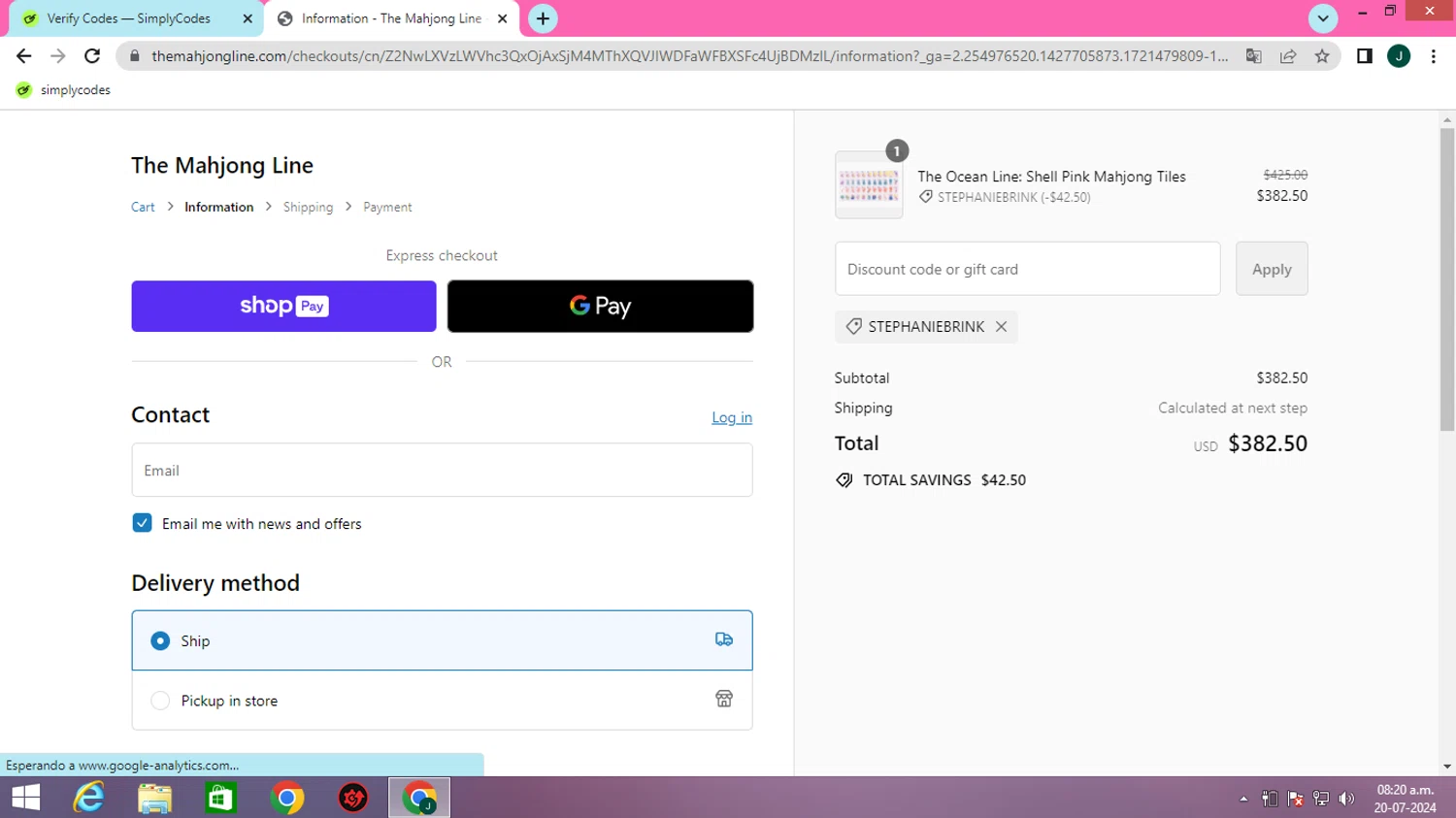Open the Windows Store taskbar icon
Viewport: 1456px width, 818px height.
221,798
